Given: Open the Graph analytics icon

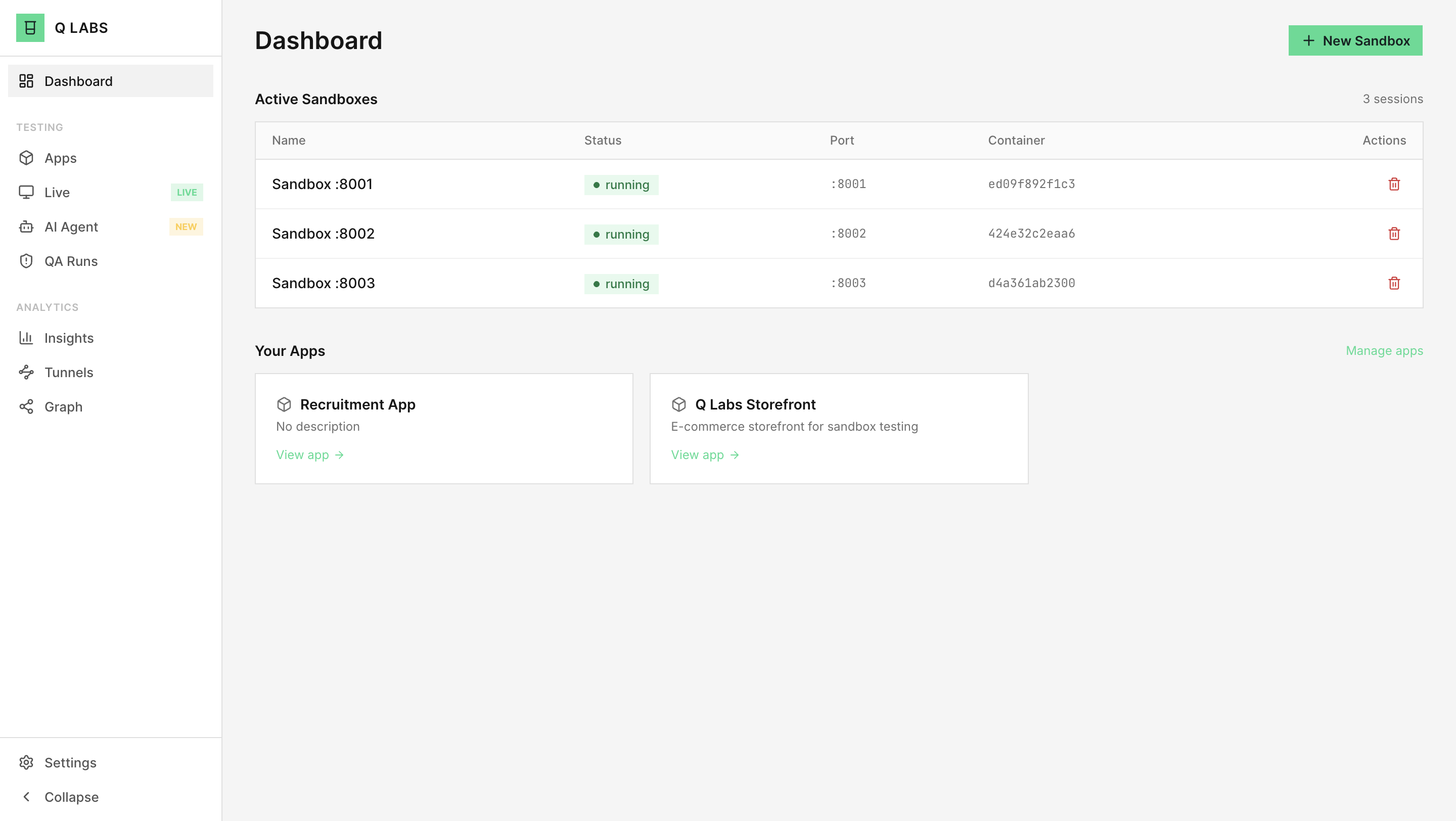Looking at the screenshot, I should pos(26,406).
